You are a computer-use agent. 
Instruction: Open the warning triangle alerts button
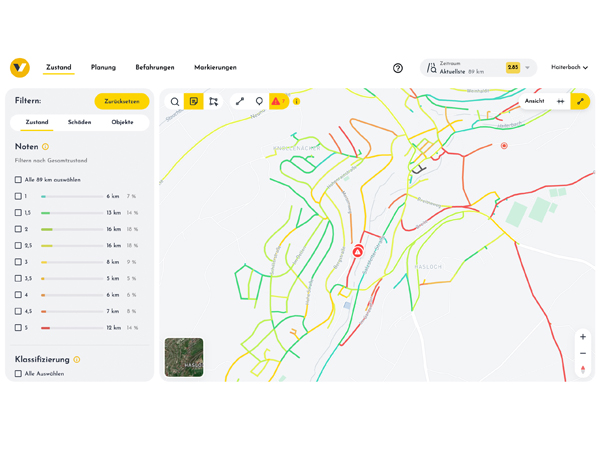(x=278, y=102)
